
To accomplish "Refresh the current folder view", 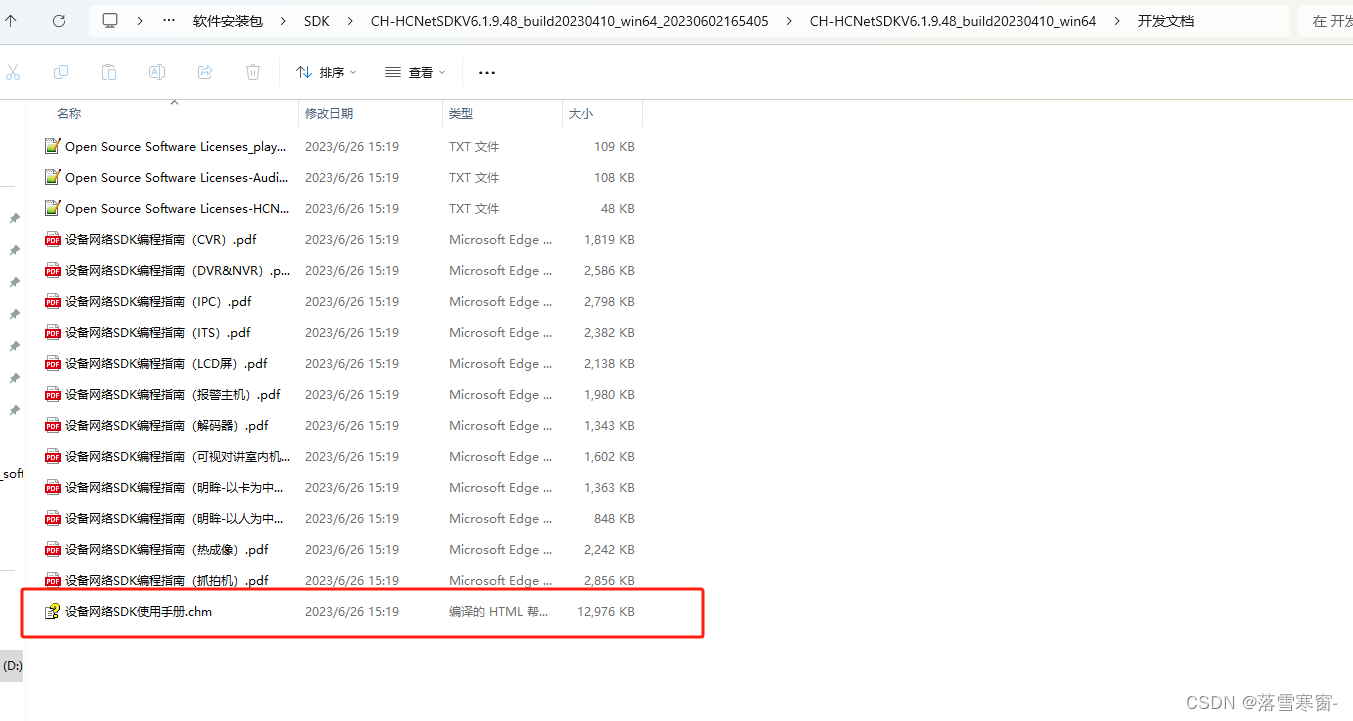I will tap(59, 20).
